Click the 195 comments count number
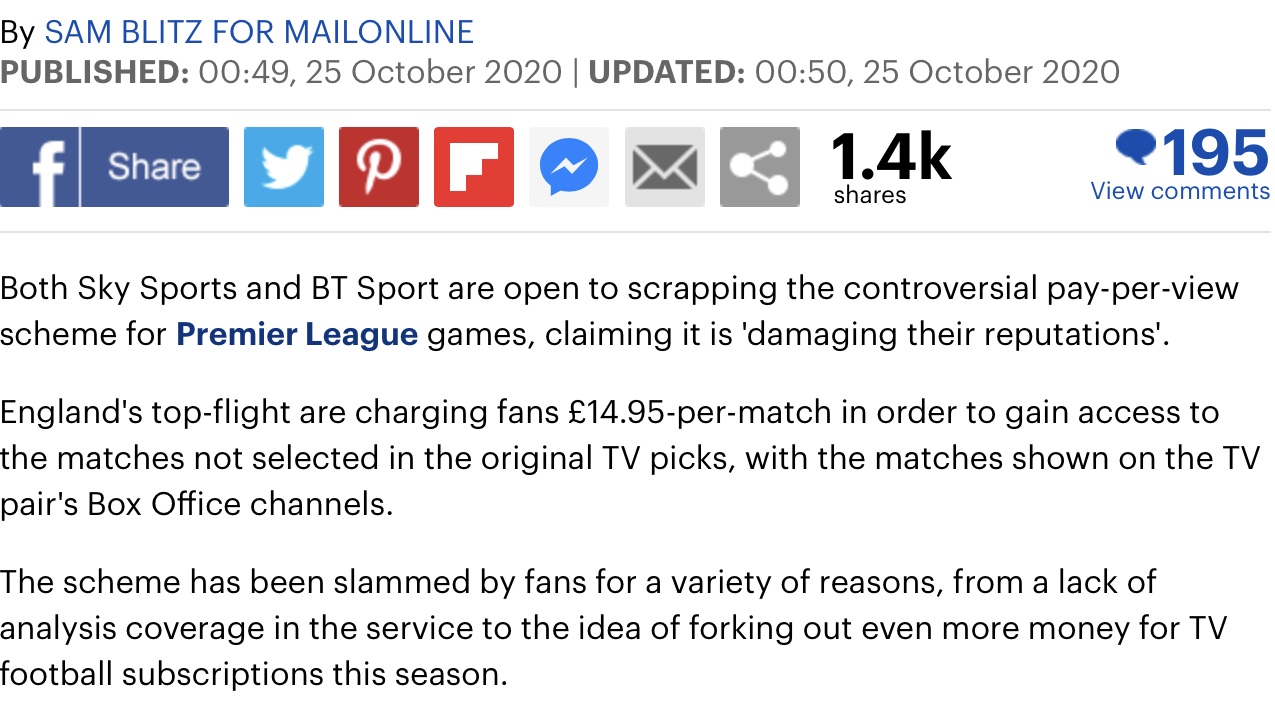 tap(1214, 153)
